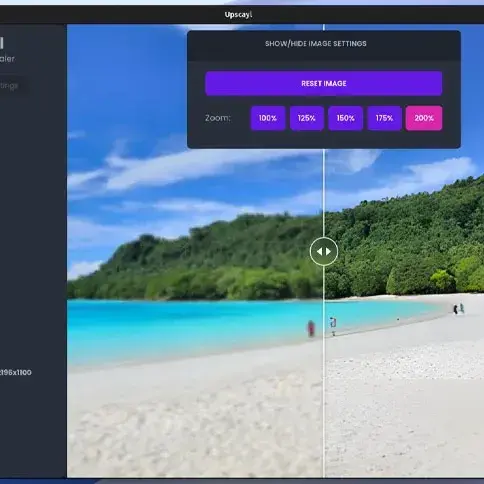Set zoom to 100%
The image size is (484, 484).
pyautogui.click(x=268, y=118)
